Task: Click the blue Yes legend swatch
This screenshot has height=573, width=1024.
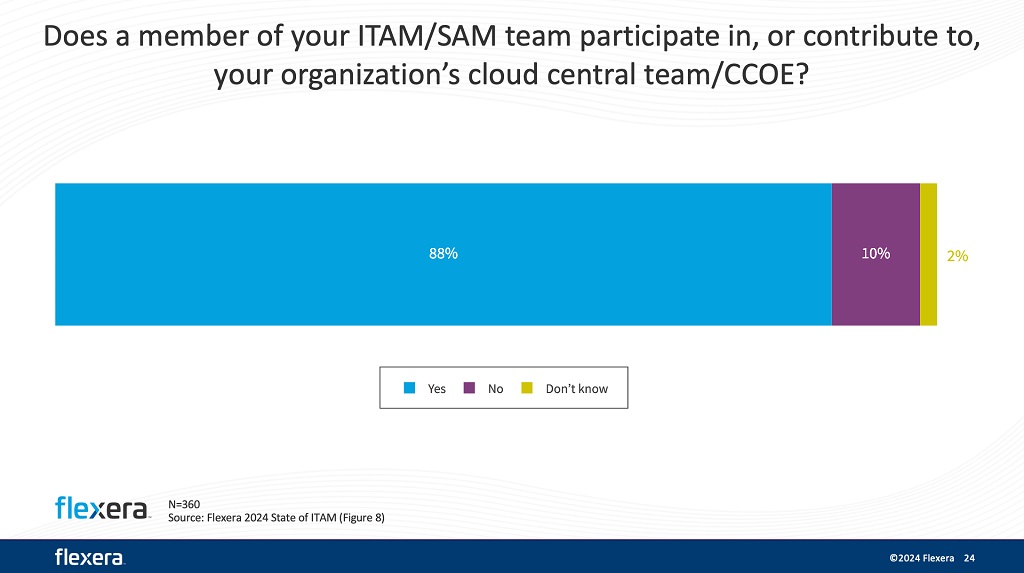Action: (x=409, y=388)
